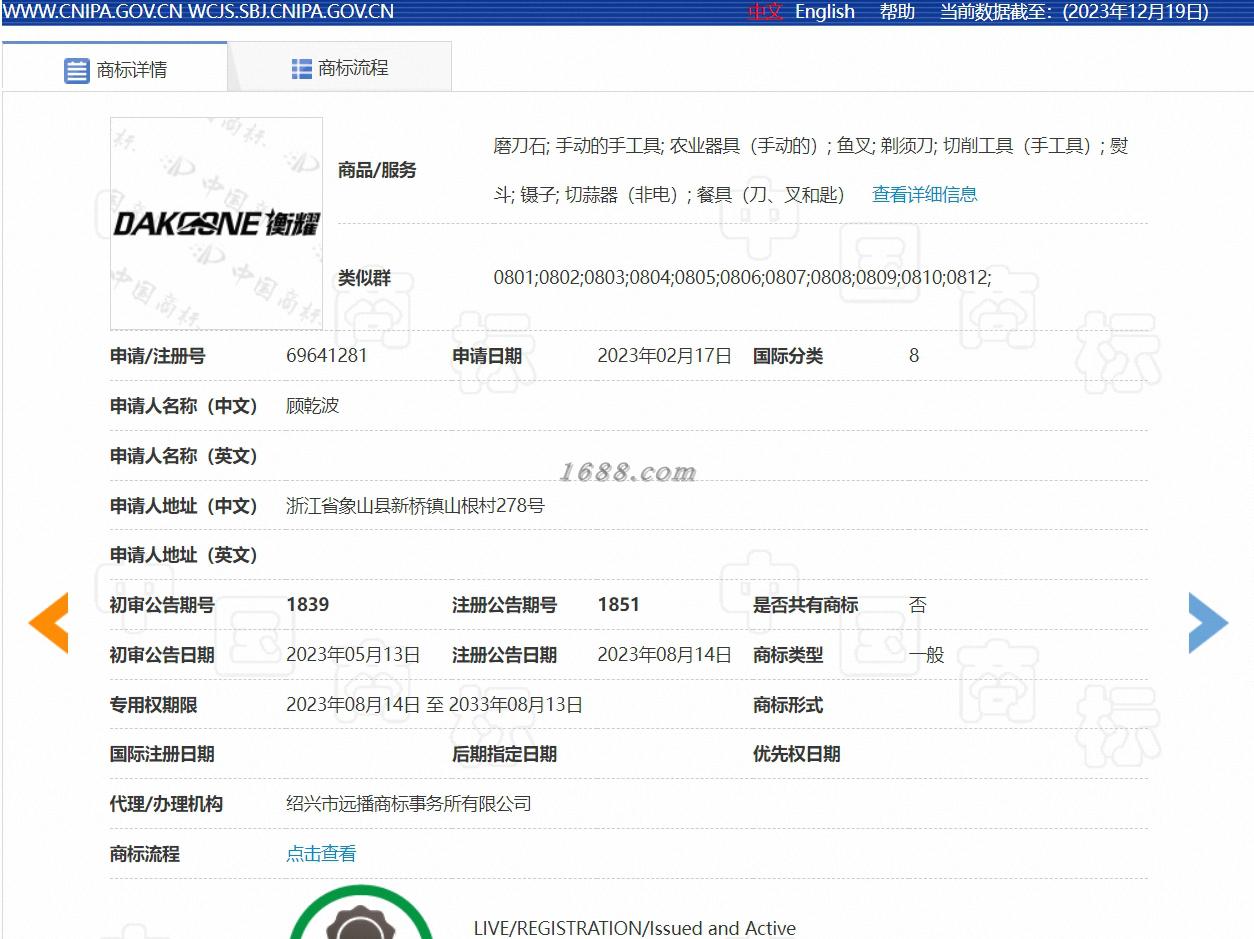Go to previous trademark with orange arrow
1254x939 pixels.
(48, 623)
